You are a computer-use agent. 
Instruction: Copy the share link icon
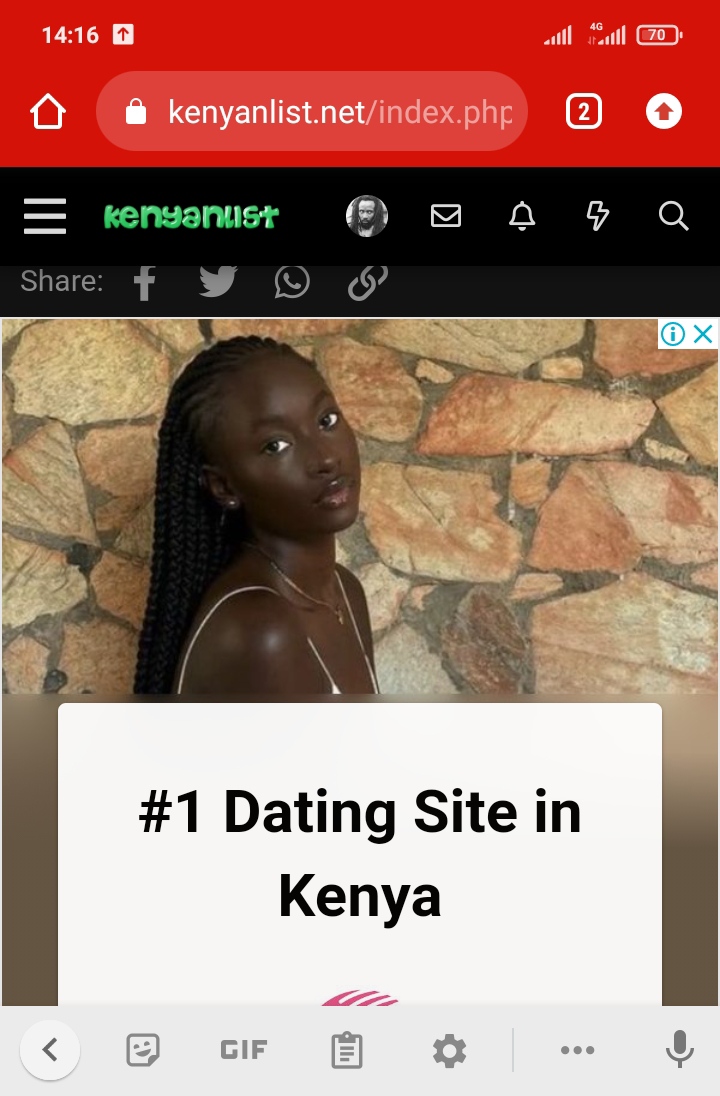pos(368,281)
